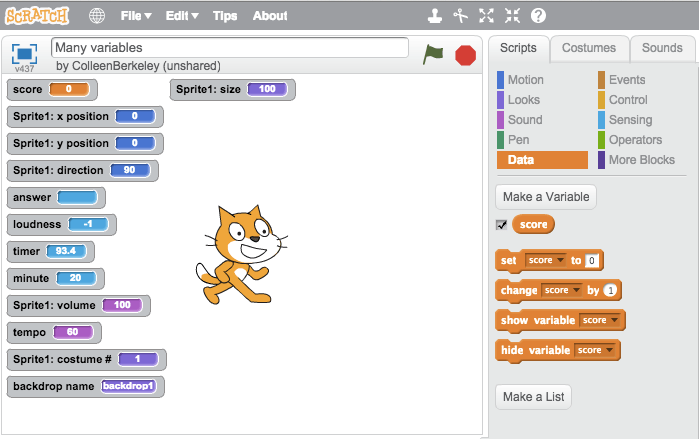Switch to the Costumes tab

click(x=588, y=48)
